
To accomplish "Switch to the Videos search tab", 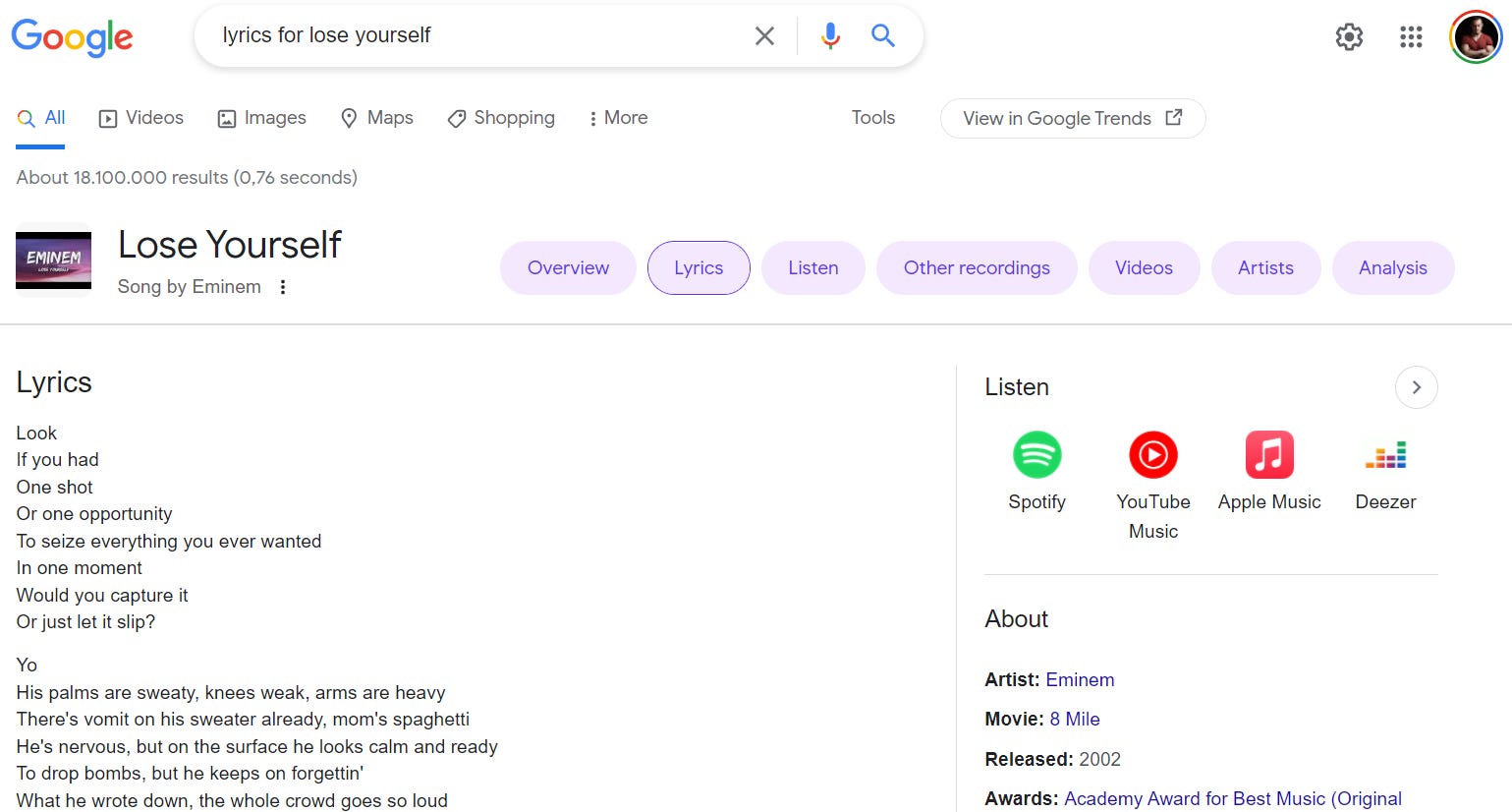I will point(141,118).
